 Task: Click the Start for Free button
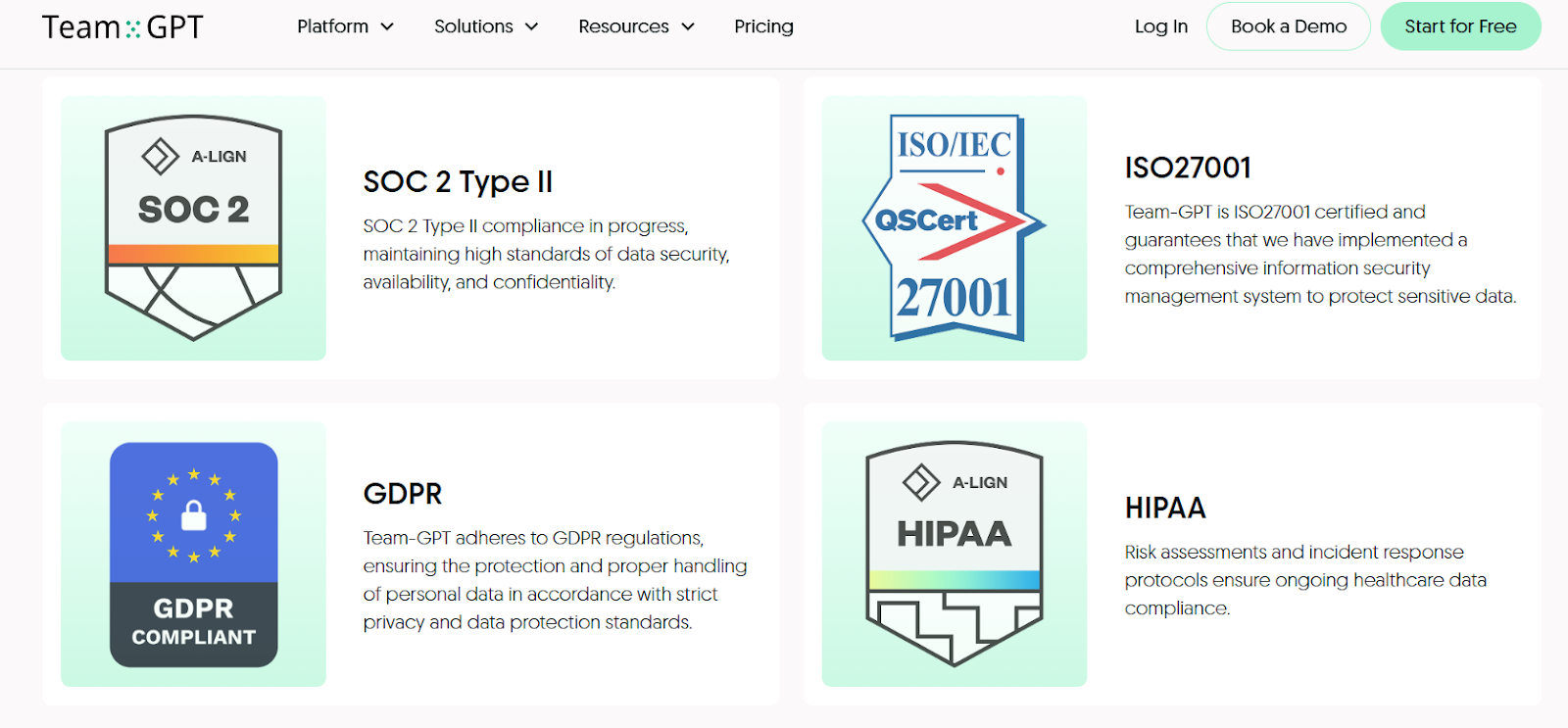tap(1460, 26)
